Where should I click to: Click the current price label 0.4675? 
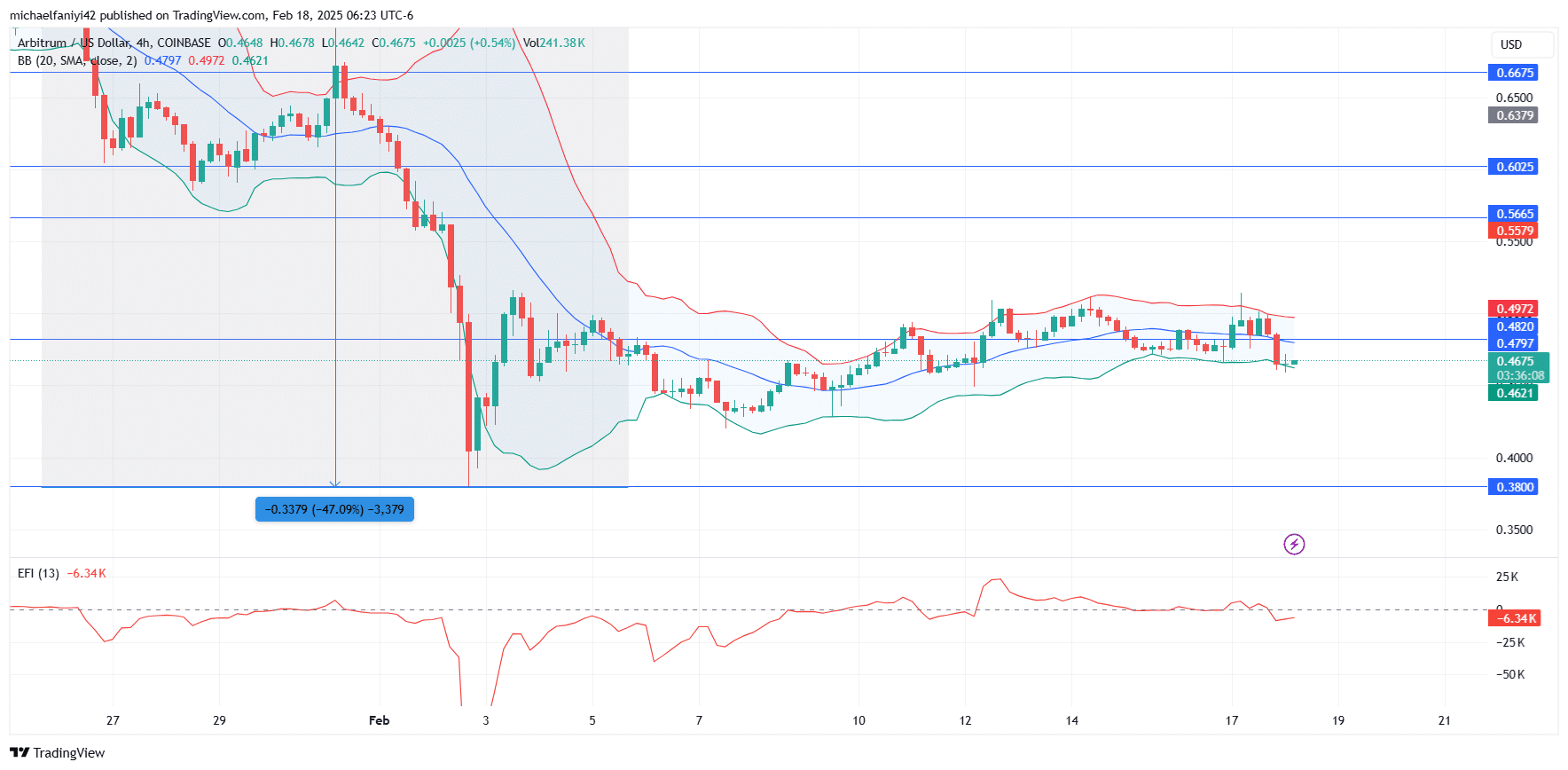[x=1517, y=361]
